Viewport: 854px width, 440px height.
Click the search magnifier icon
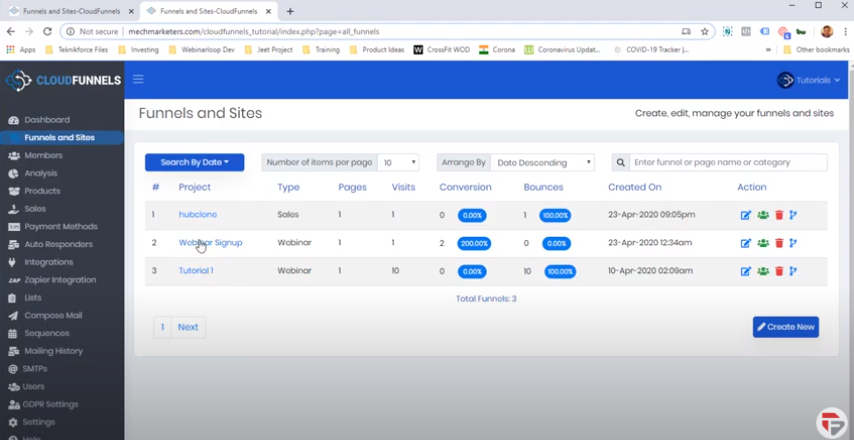pos(621,162)
